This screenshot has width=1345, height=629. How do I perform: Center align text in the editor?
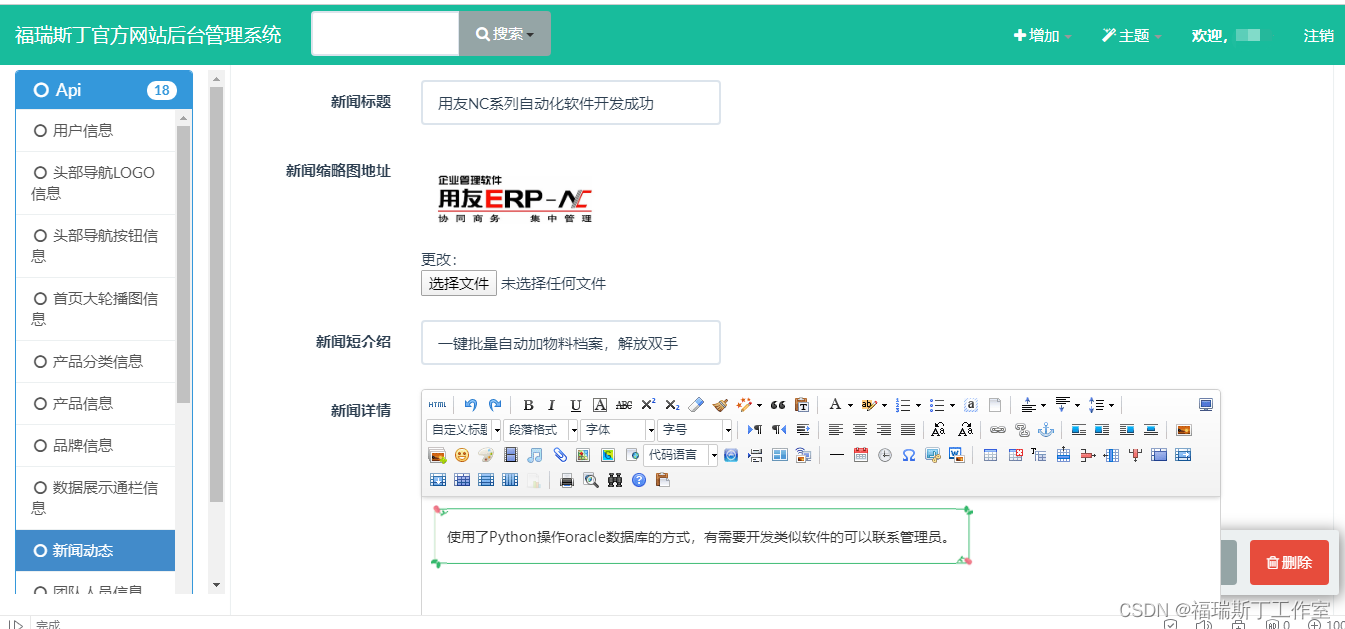tap(860, 430)
